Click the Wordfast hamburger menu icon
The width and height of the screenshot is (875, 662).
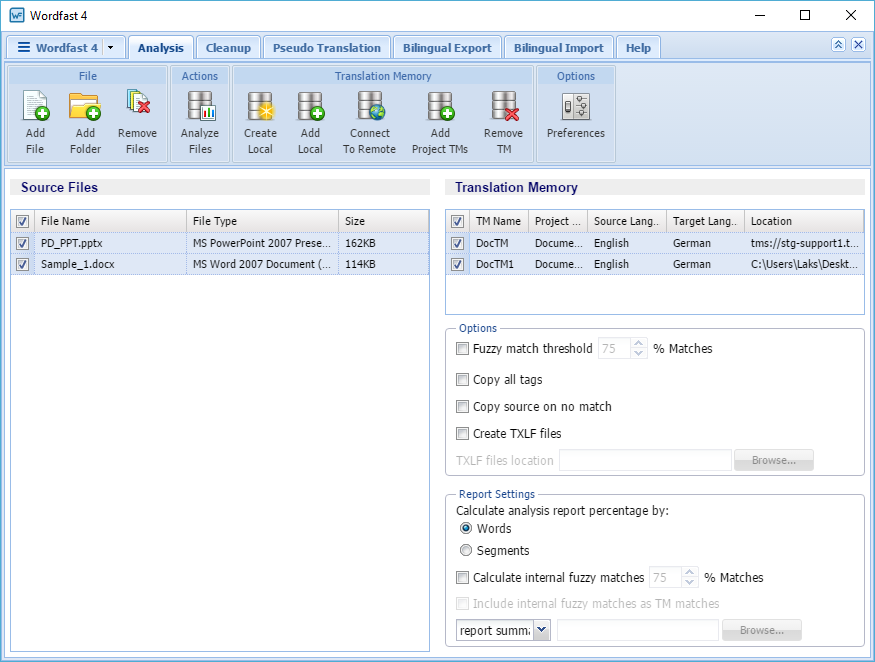24,47
